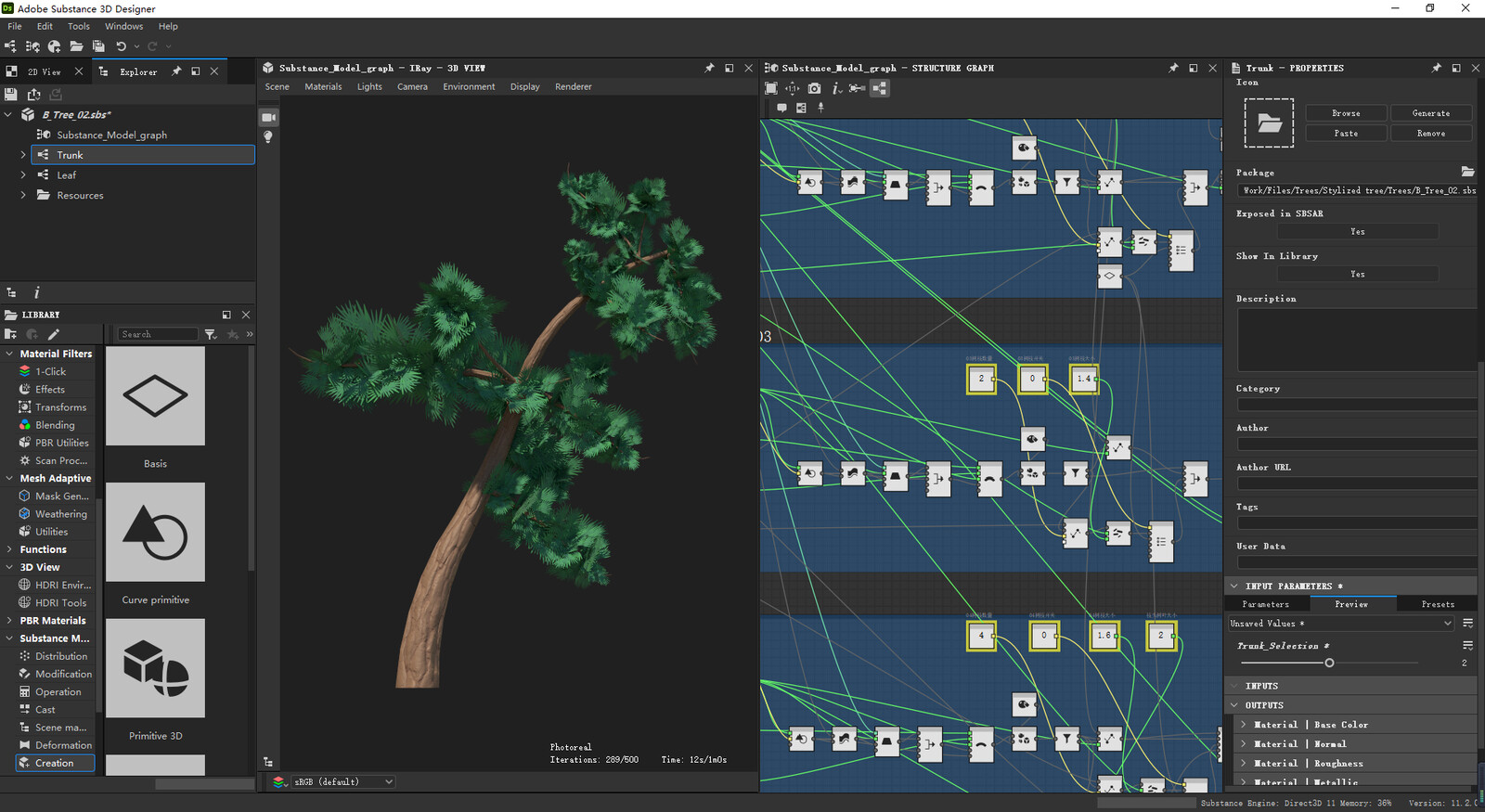Switch to the Parameters tab
The image size is (1485, 812).
point(1266,604)
